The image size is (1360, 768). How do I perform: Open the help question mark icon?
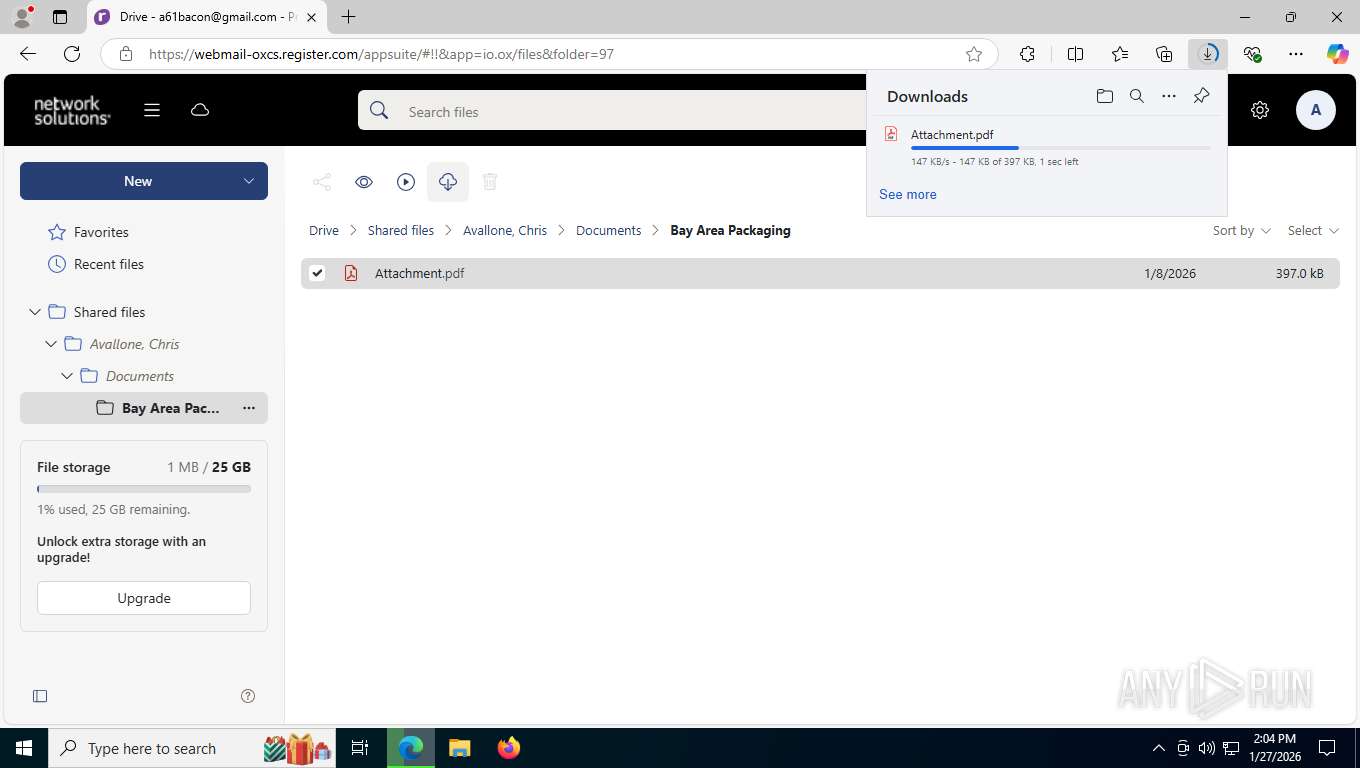[248, 696]
